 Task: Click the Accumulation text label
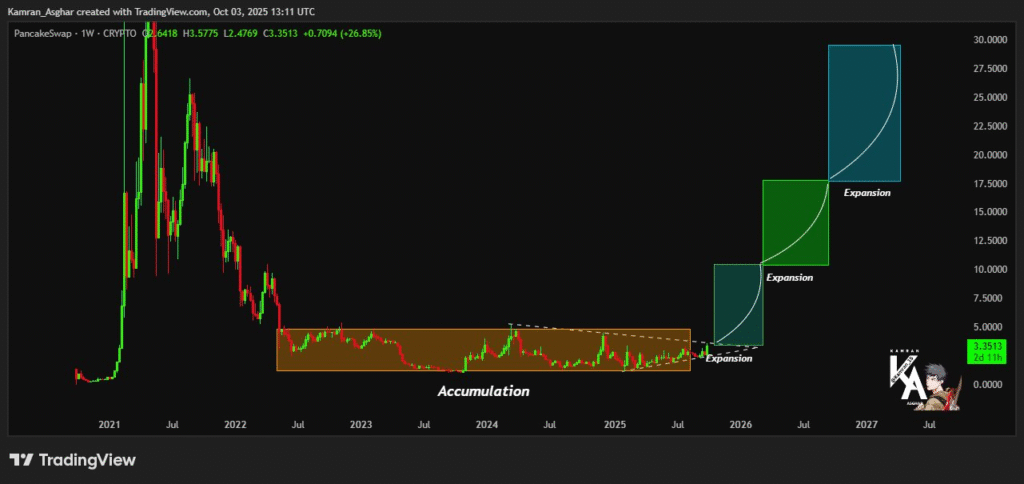(x=483, y=391)
